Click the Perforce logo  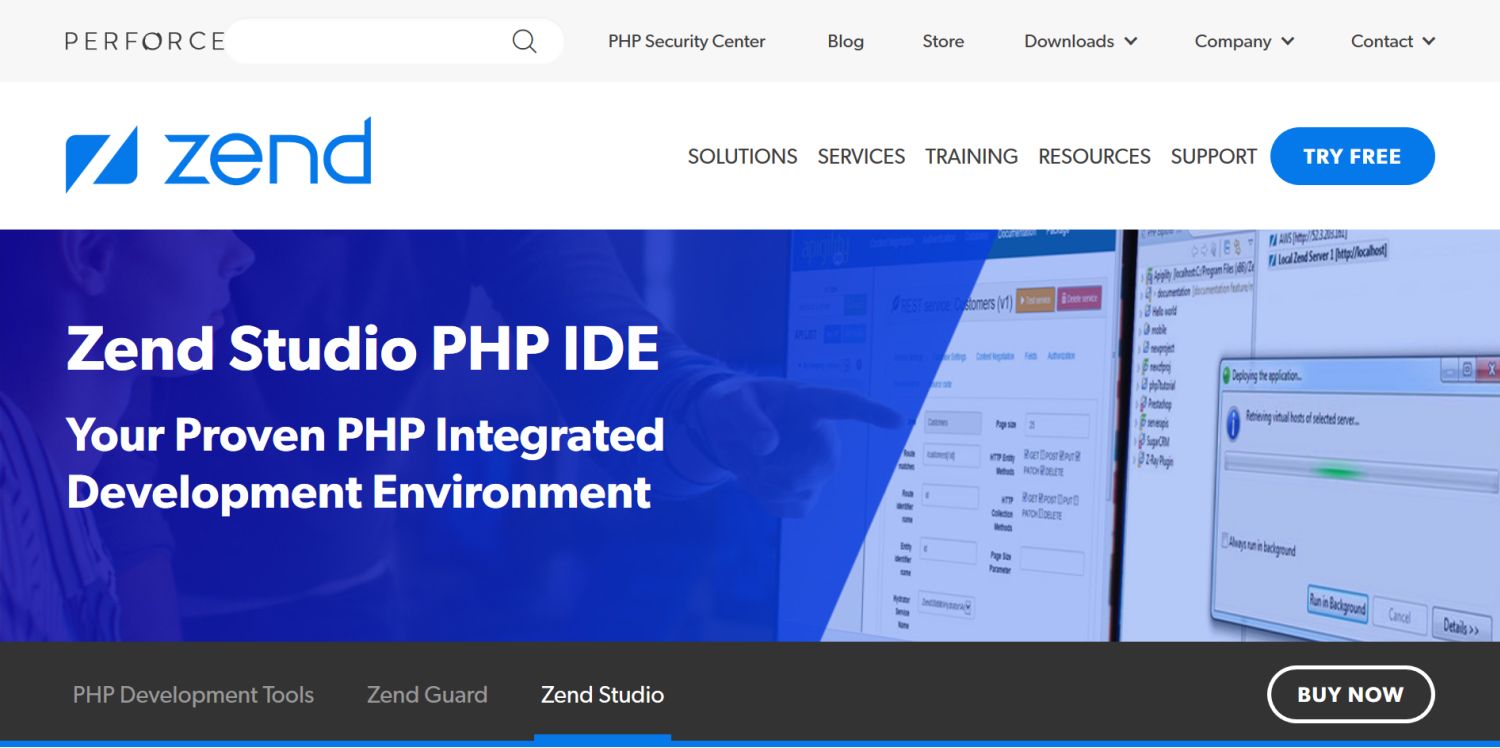pos(143,41)
